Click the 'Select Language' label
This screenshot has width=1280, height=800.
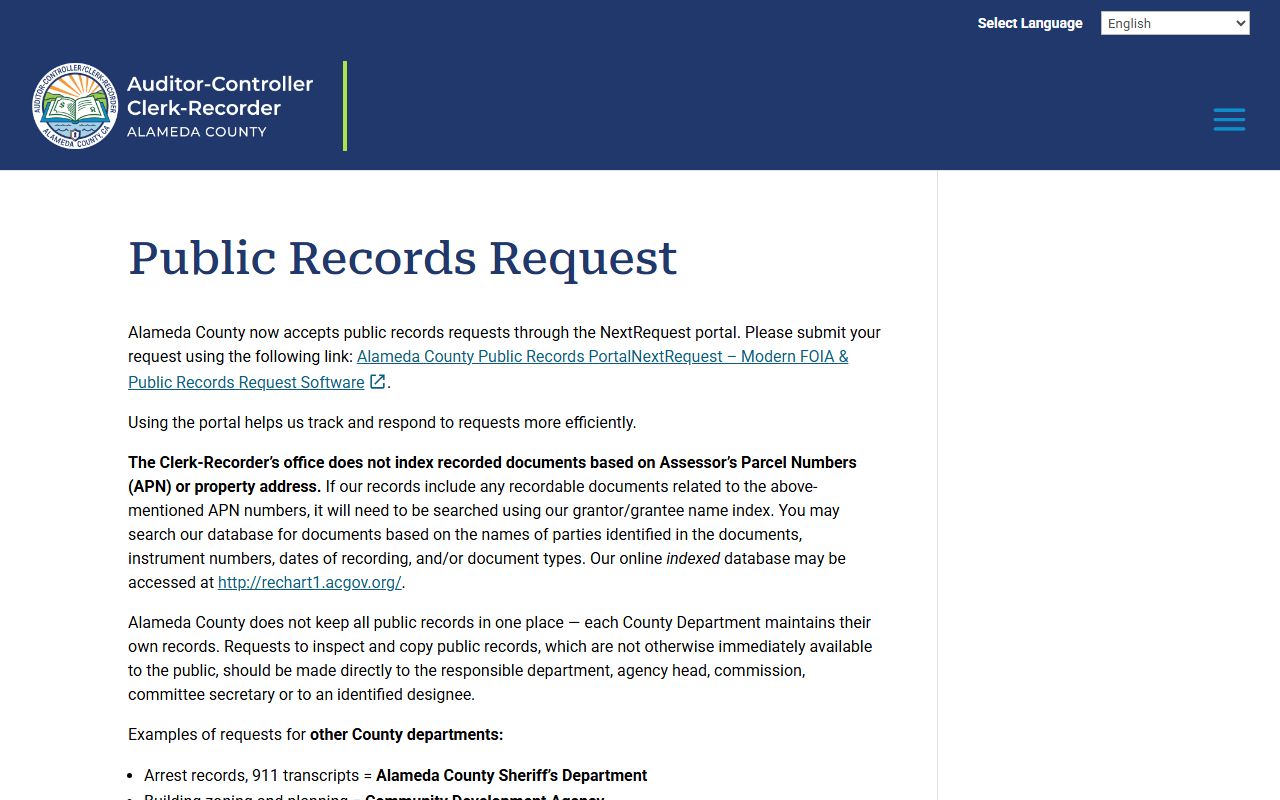(1030, 23)
